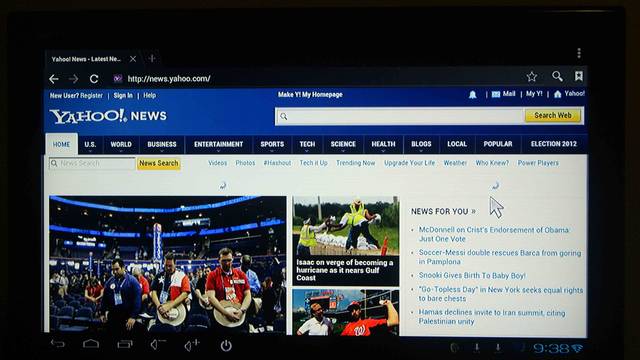
Task: Open the SCIENCE section dropdown
Action: [x=343, y=144]
